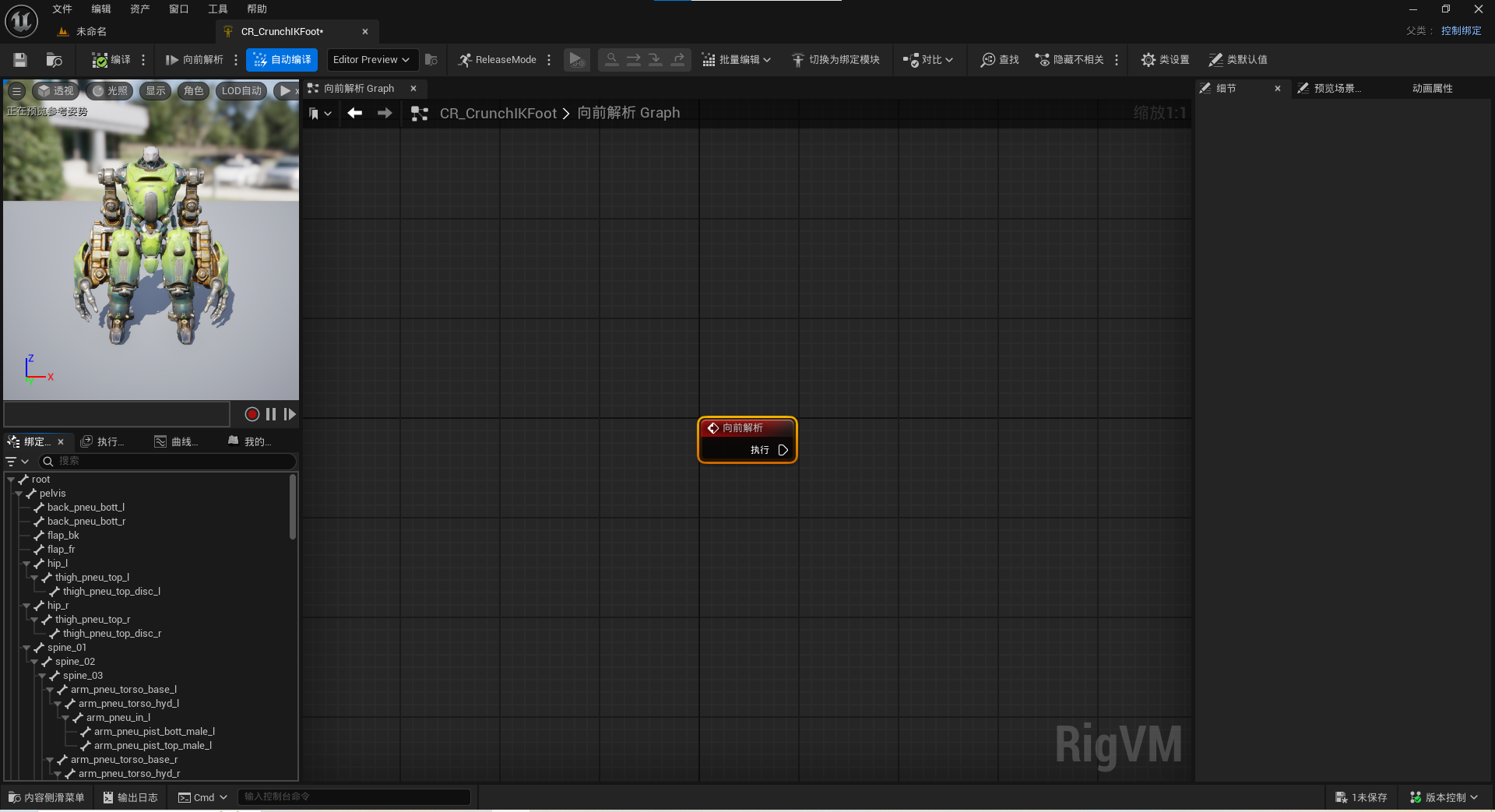This screenshot has width=1495, height=812.
Task: Close the 绑定 hierarchy tab
Action: coord(61,442)
